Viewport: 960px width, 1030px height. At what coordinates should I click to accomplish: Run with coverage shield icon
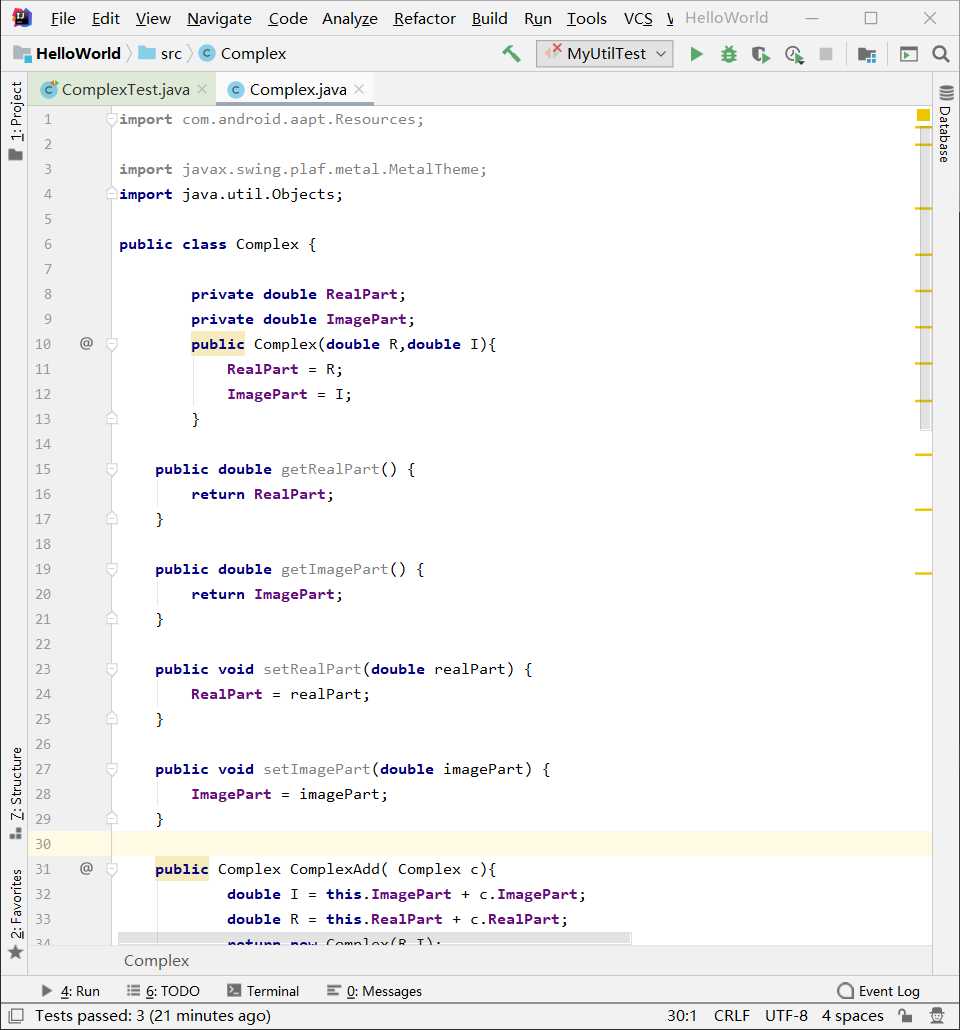(x=761, y=54)
